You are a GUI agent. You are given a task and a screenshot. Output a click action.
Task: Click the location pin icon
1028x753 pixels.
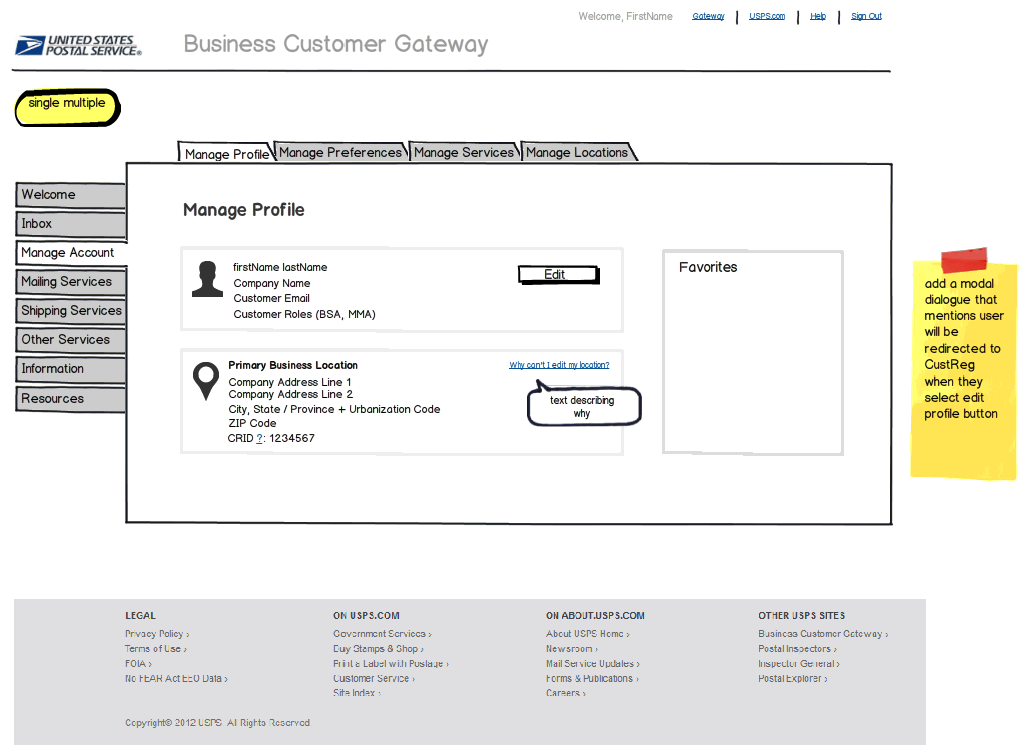point(205,381)
